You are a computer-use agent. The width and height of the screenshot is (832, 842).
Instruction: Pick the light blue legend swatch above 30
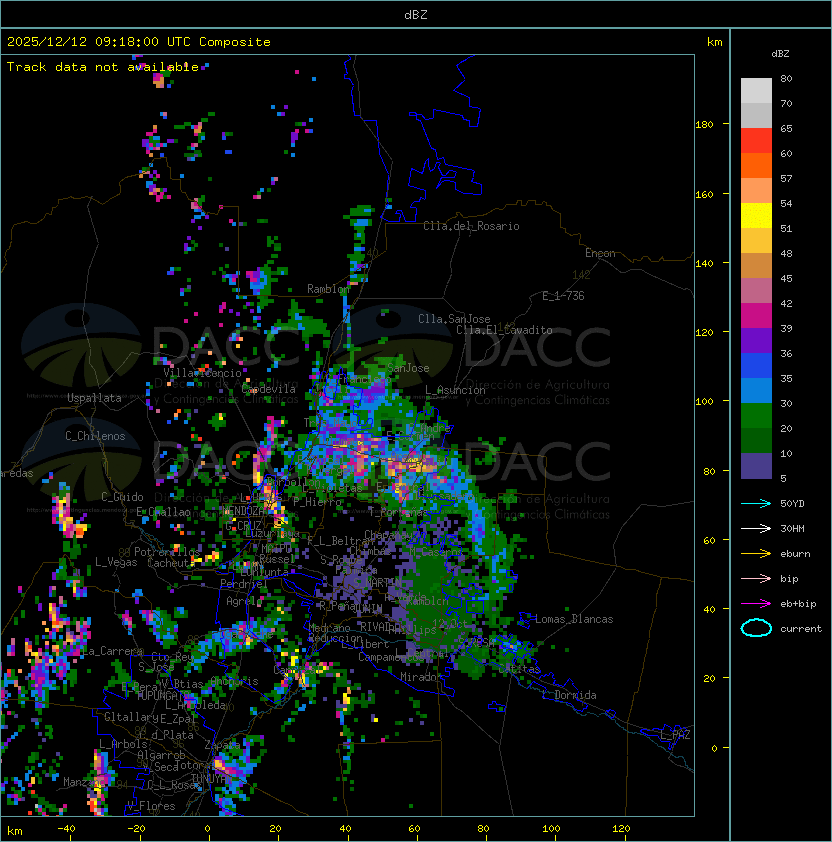[x=756, y=390]
